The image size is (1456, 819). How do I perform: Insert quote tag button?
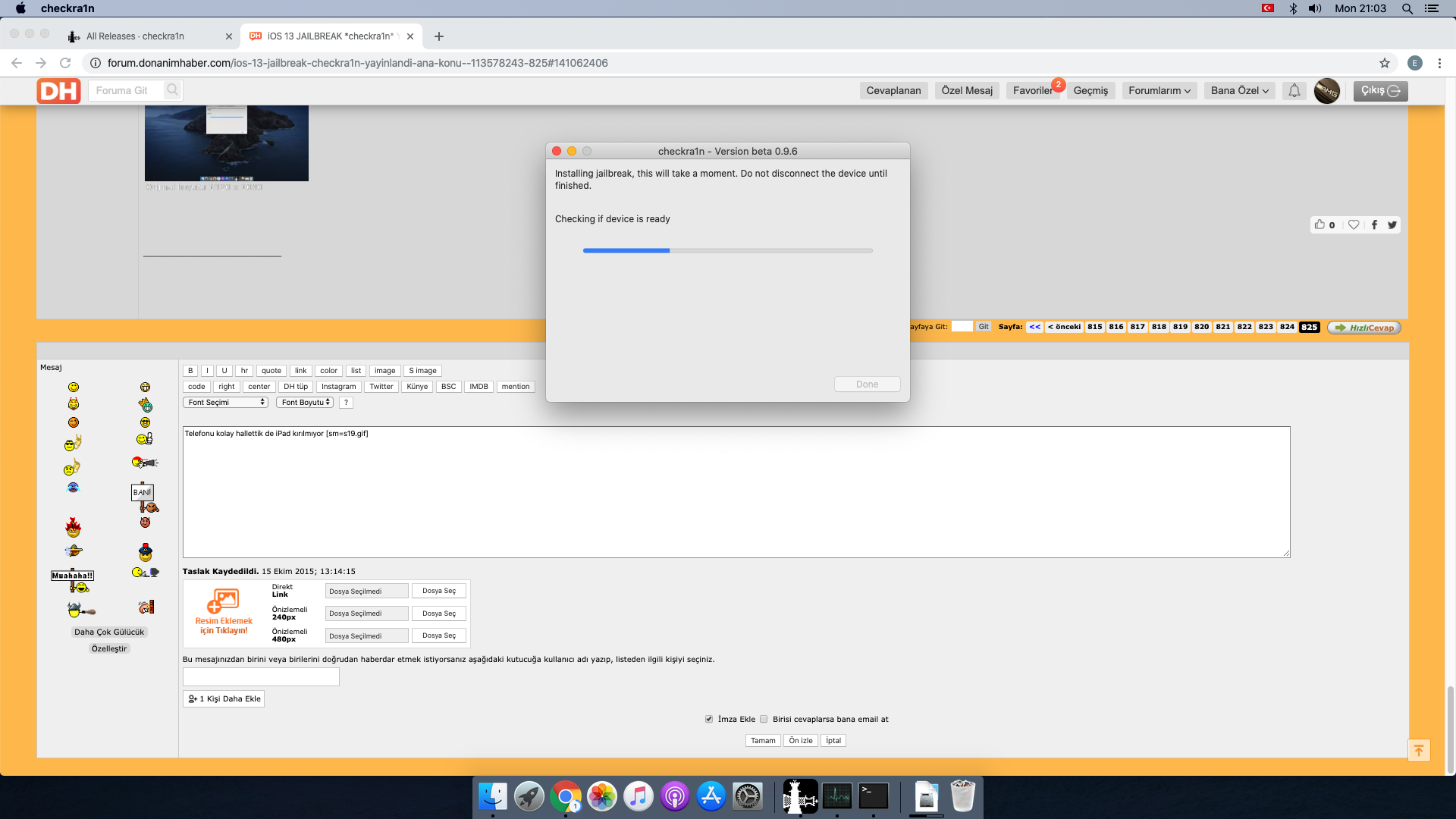coord(271,371)
